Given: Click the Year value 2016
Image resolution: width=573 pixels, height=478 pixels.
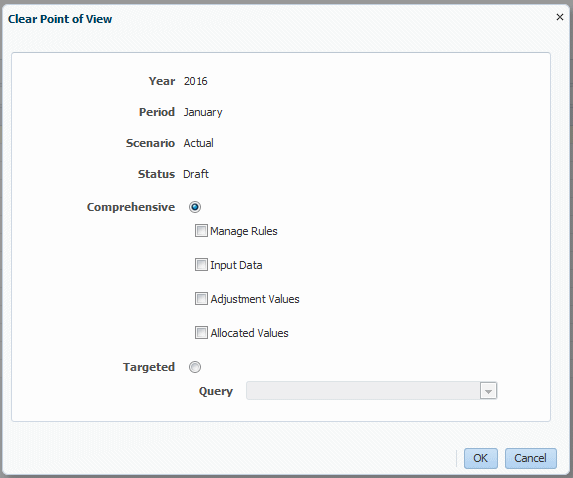Looking at the screenshot, I should [x=196, y=81].
